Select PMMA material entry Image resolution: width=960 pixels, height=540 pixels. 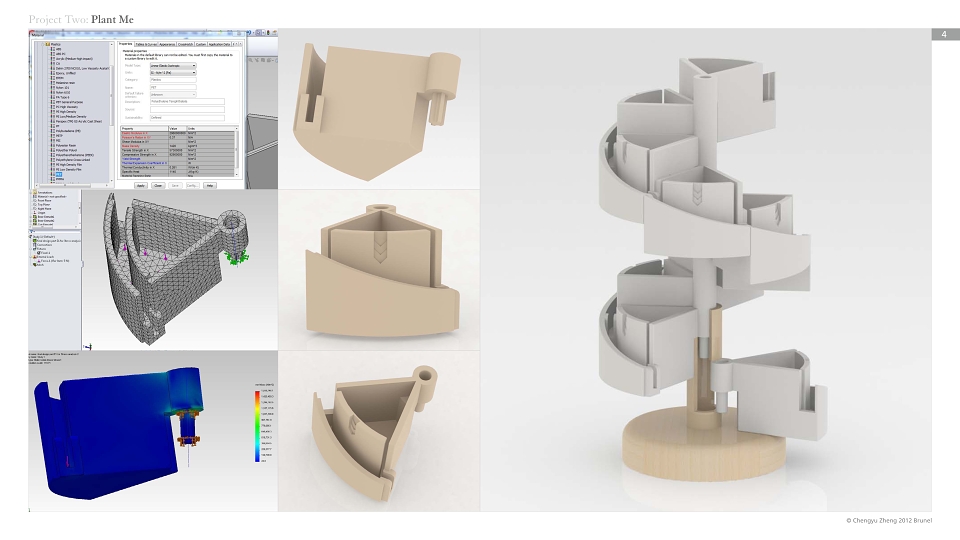(59, 179)
